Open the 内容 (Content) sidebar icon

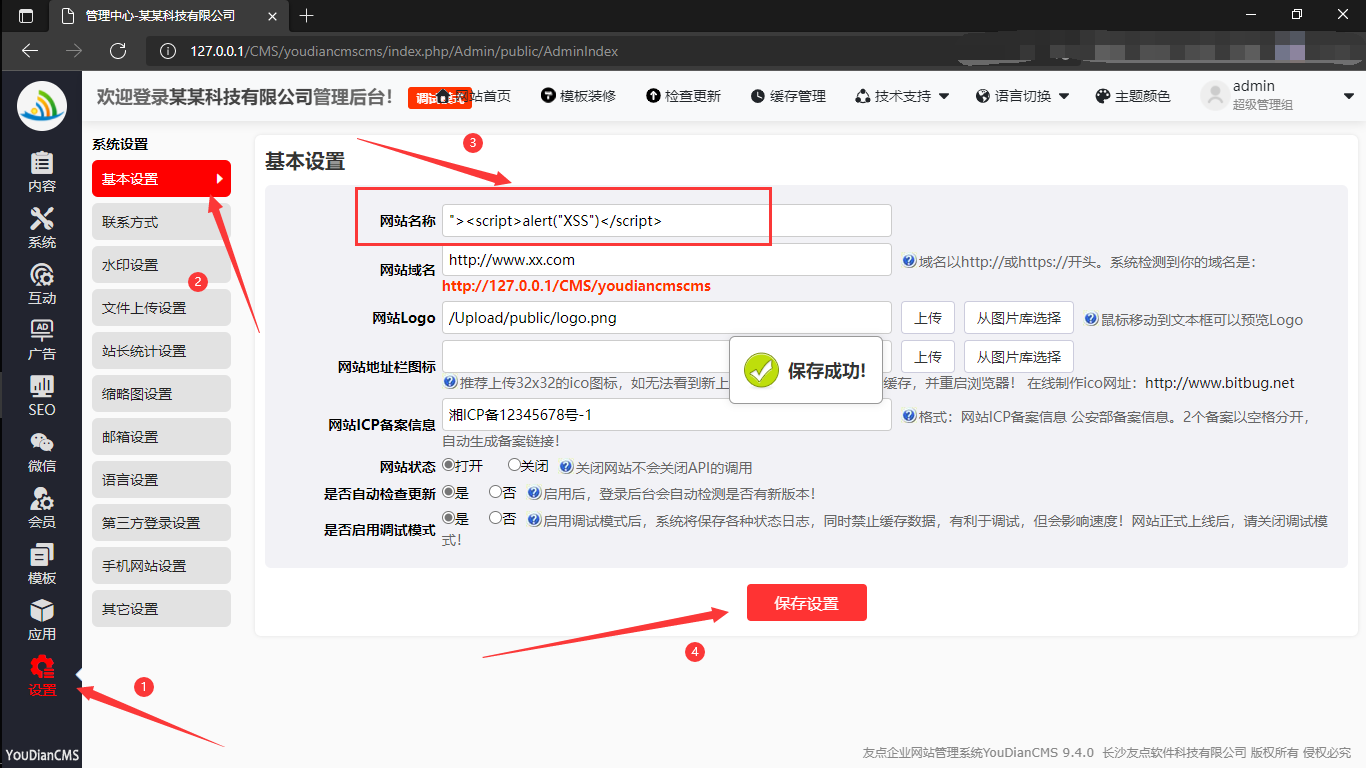[x=42, y=172]
